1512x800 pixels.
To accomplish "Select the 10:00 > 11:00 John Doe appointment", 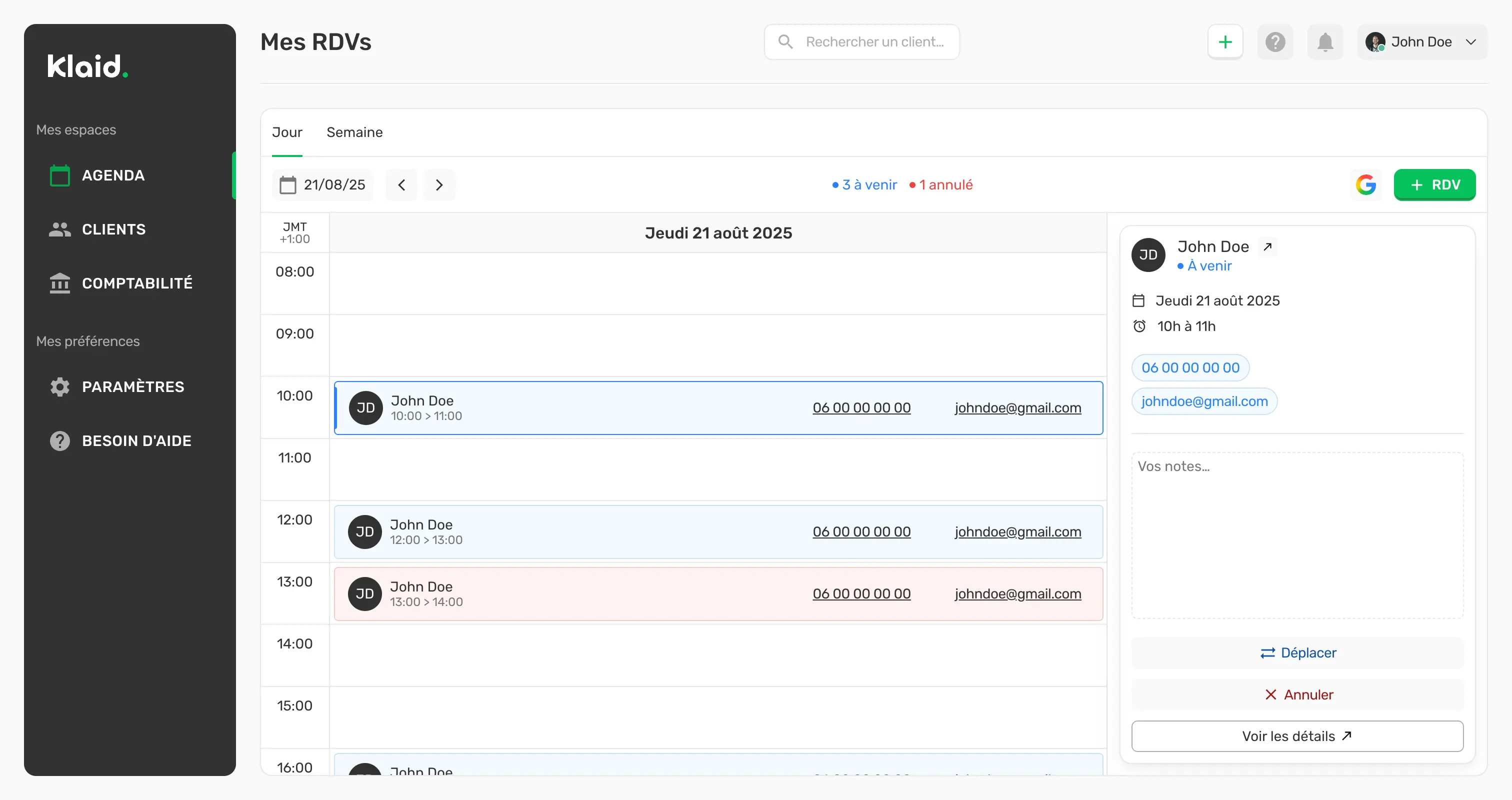I will click(x=718, y=407).
